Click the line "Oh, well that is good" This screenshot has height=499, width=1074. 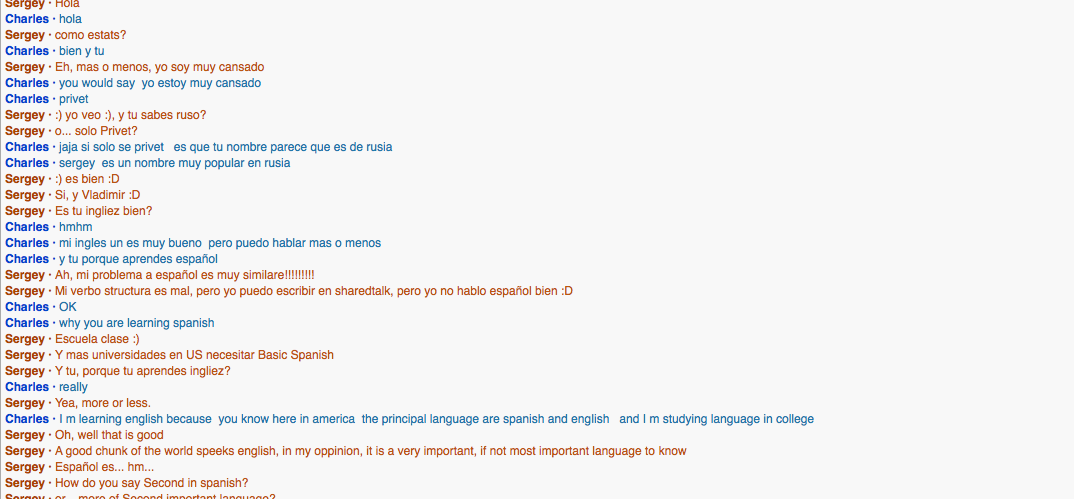click(109, 435)
